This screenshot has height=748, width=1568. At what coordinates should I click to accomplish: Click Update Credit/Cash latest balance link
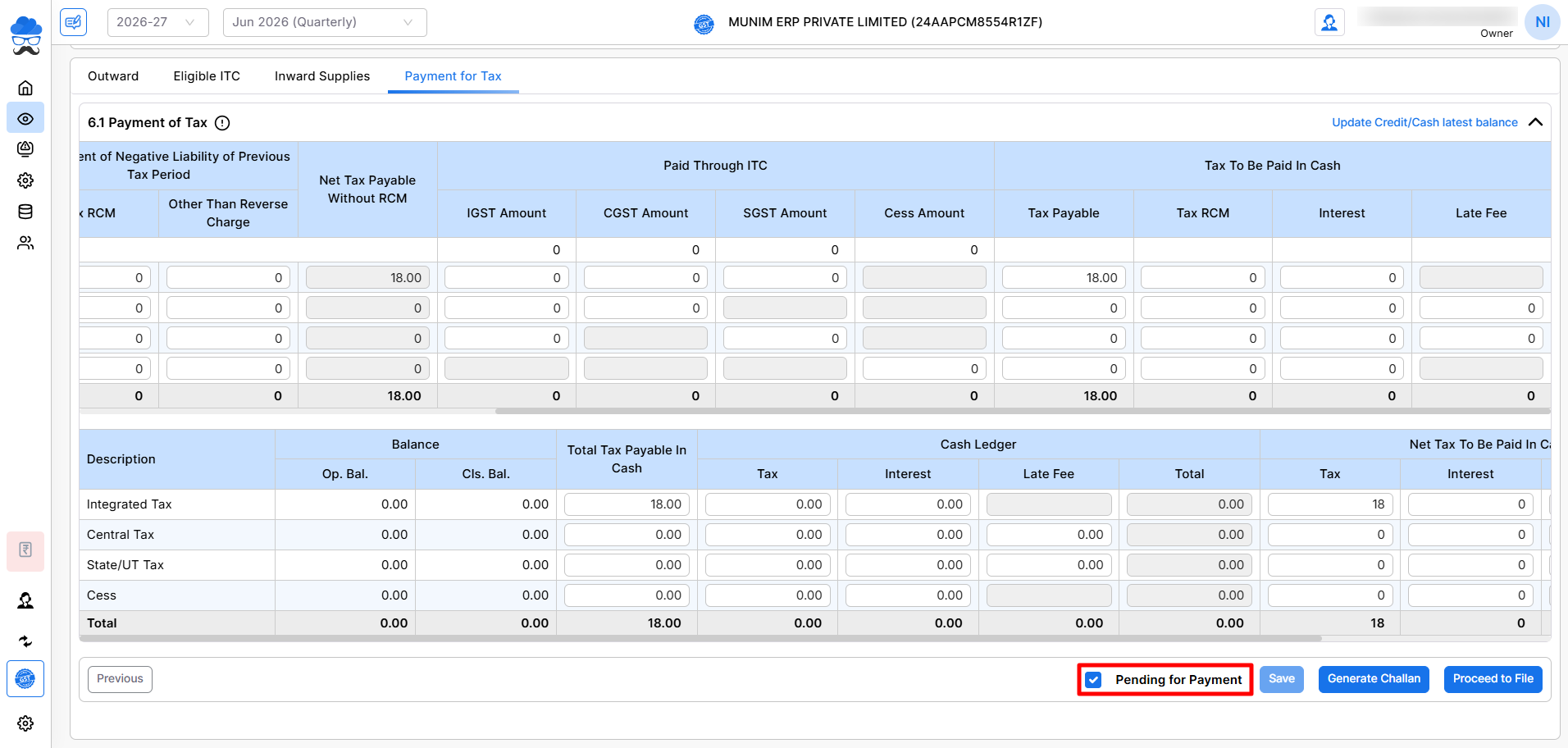[1424, 122]
